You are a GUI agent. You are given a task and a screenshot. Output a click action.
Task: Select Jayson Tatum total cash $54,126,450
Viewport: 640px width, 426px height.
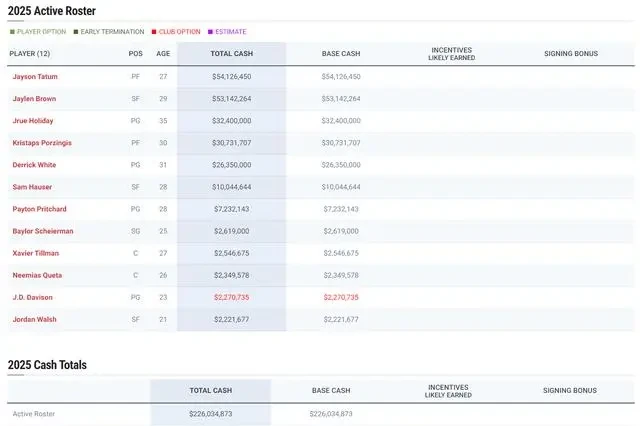point(232,77)
